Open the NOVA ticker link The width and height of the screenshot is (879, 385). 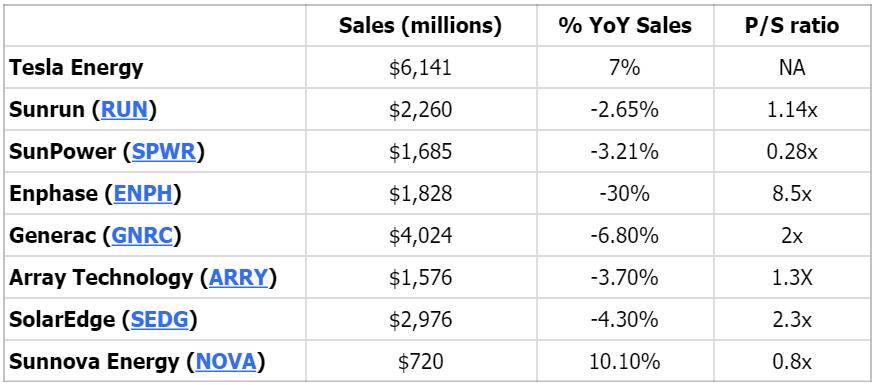tap(226, 362)
